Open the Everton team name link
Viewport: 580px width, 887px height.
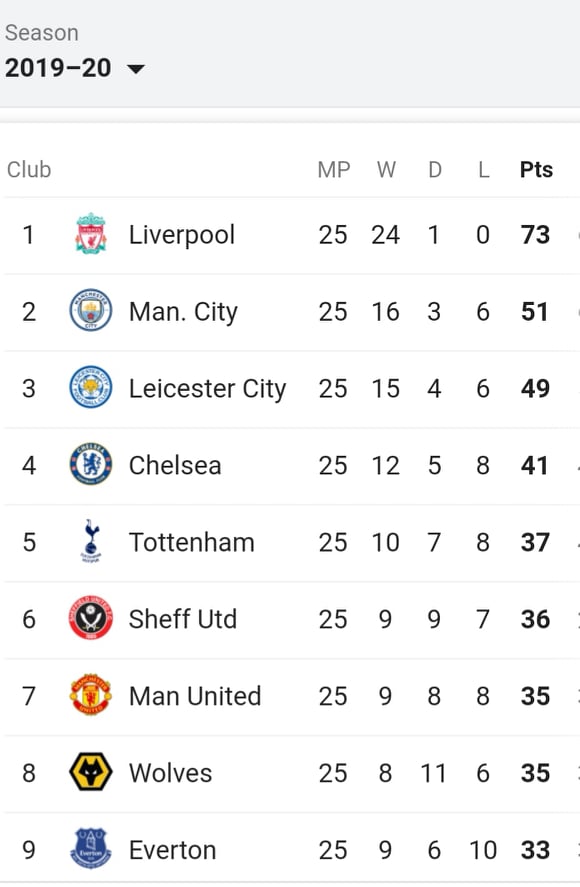(x=173, y=850)
